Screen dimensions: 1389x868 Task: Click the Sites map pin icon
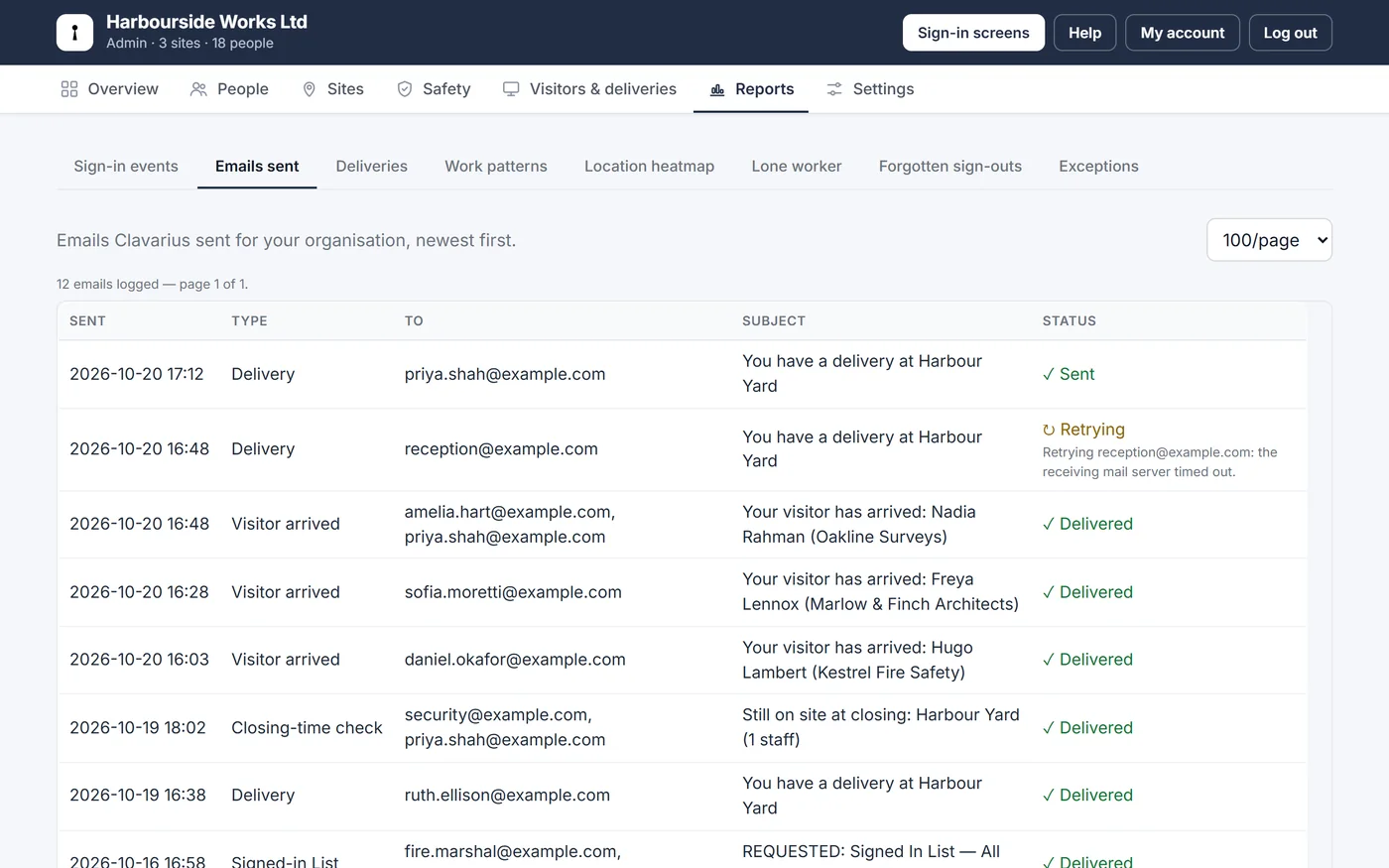point(310,89)
